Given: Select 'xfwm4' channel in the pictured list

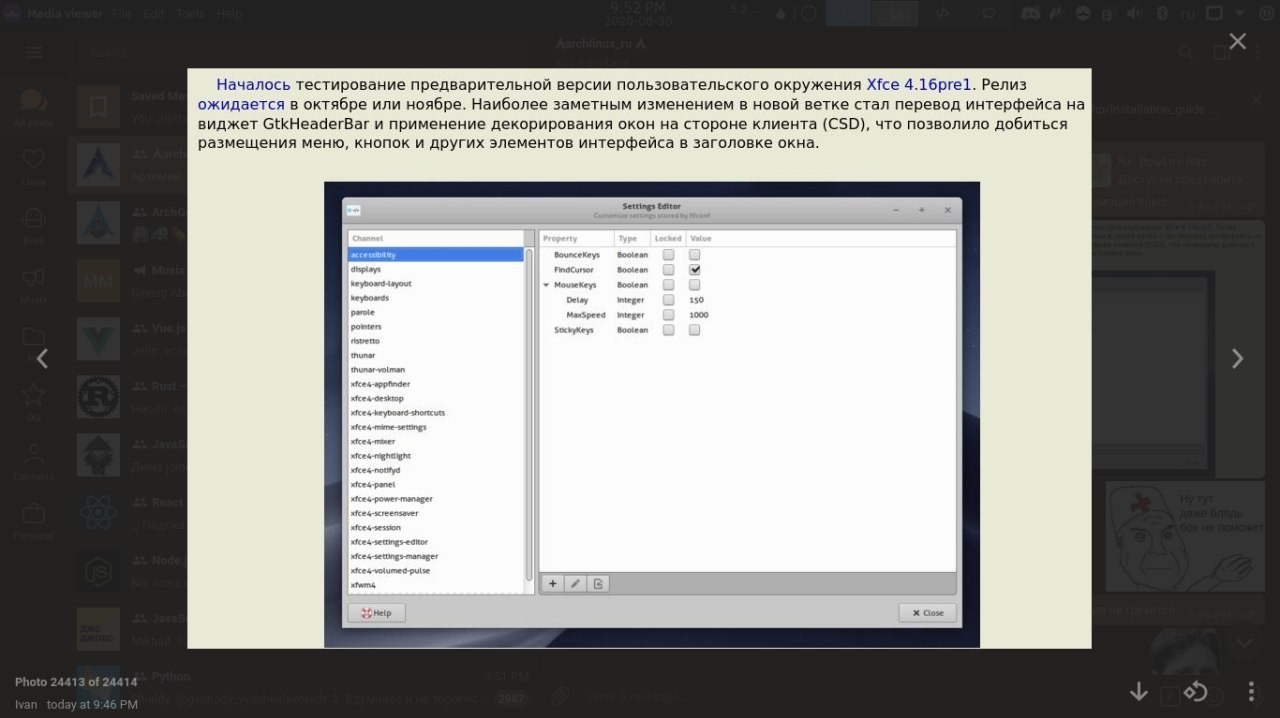Looking at the screenshot, I should click(x=435, y=585).
